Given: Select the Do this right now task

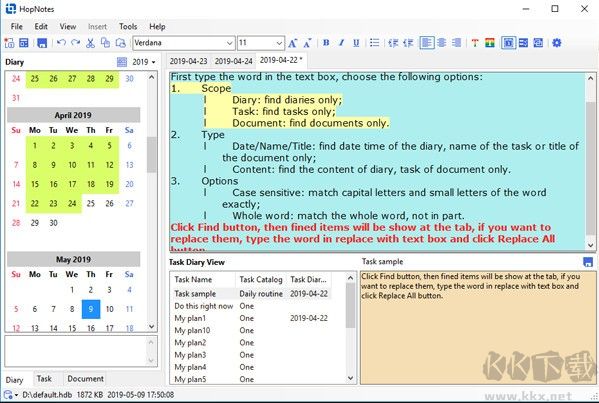Looking at the screenshot, I should coord(204,306).
